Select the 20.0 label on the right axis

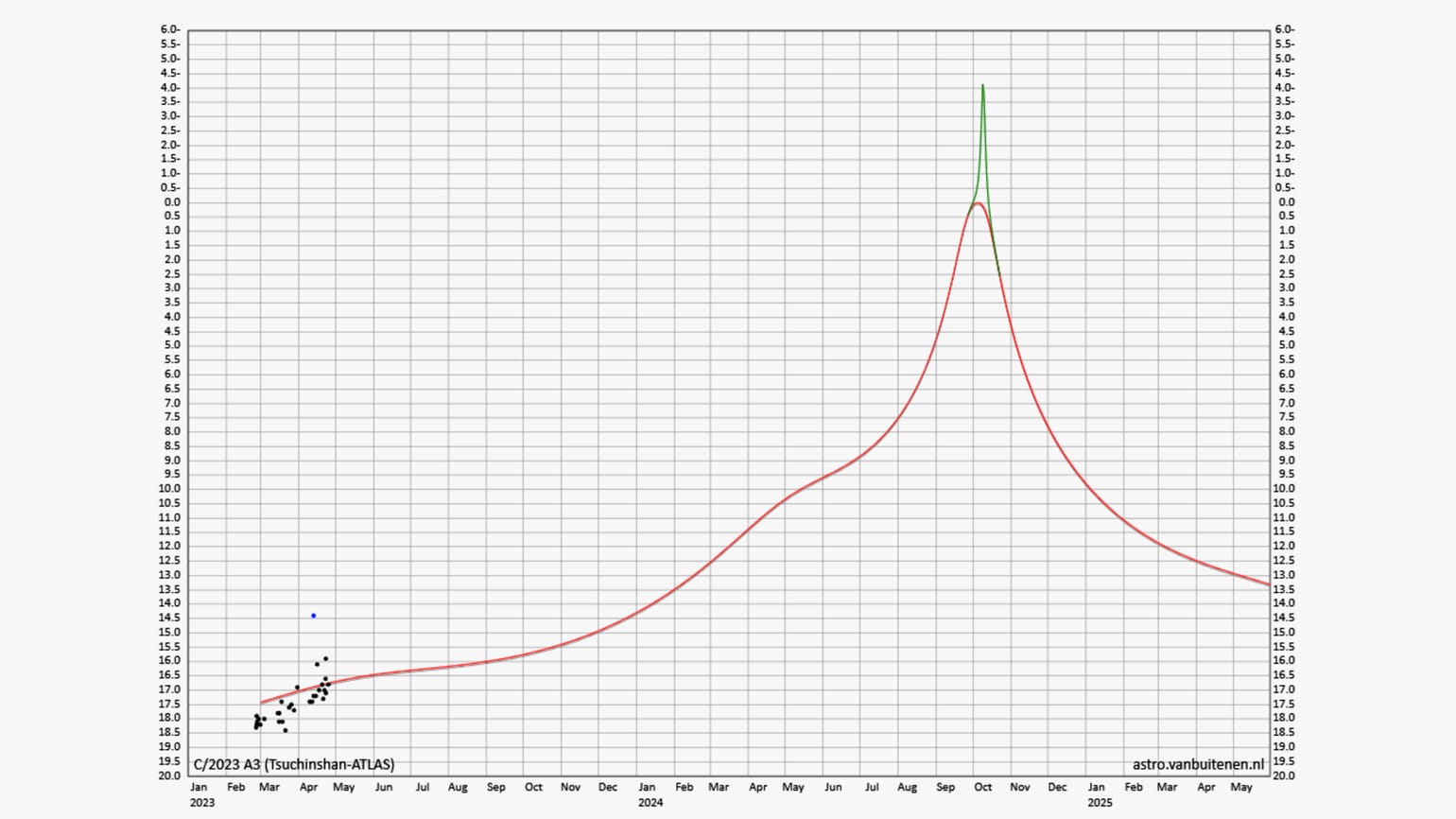point(1283,775)
